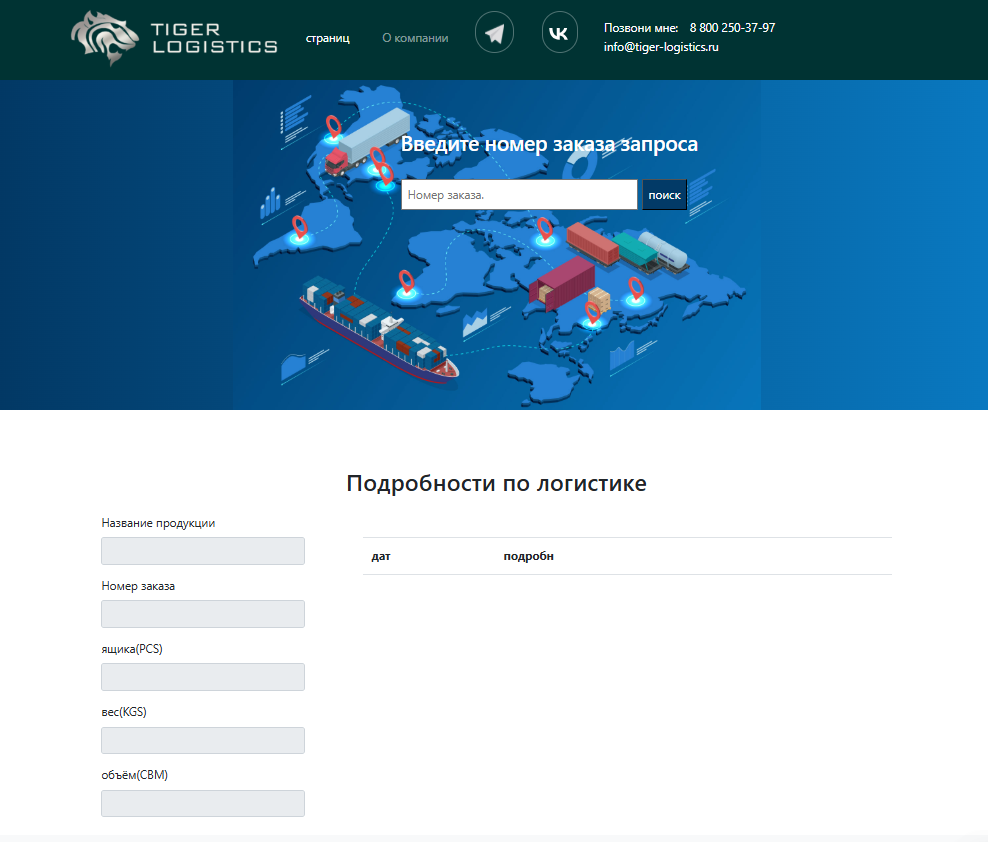
Task: Click the Tiger Logistics logo
Action: (x=174, y=38)
